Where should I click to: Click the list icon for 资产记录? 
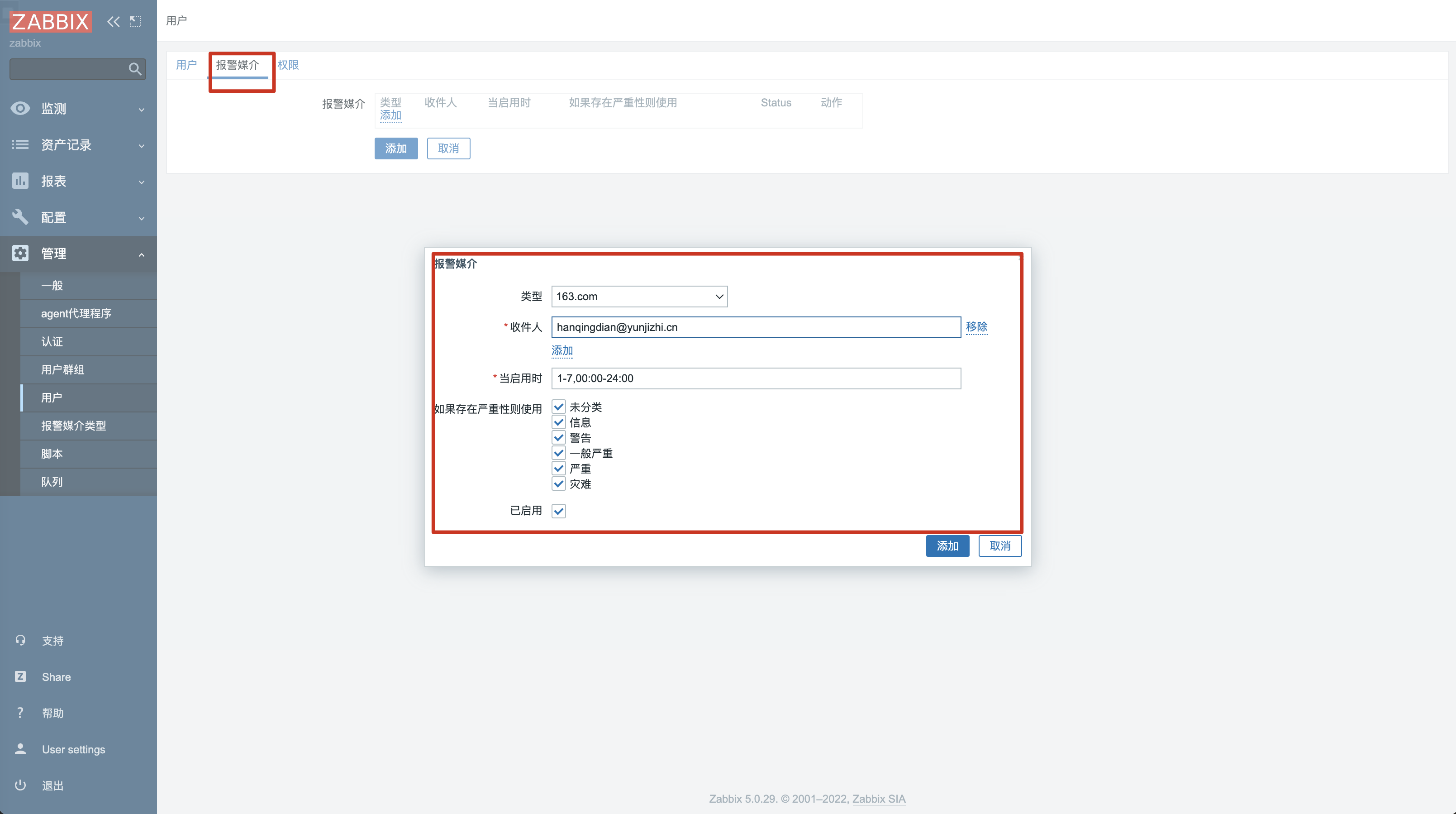[x=20, y=145]
